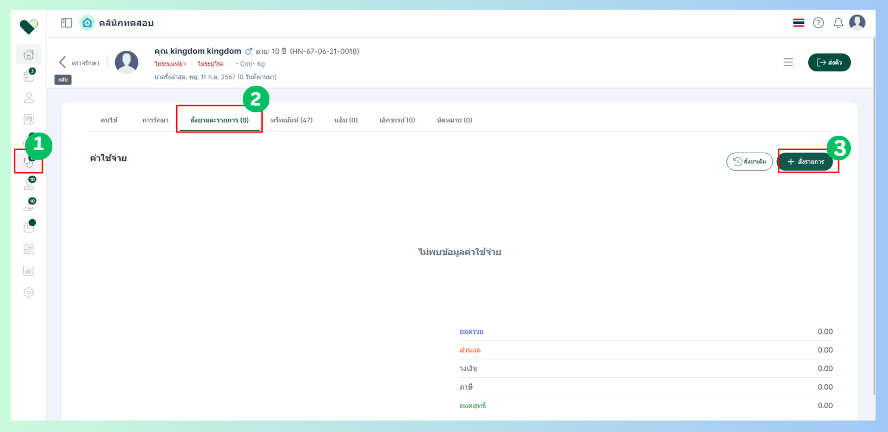888x432 pixels.
Task: Open the Home icon in the sidebar
Action: click(29, 54)
